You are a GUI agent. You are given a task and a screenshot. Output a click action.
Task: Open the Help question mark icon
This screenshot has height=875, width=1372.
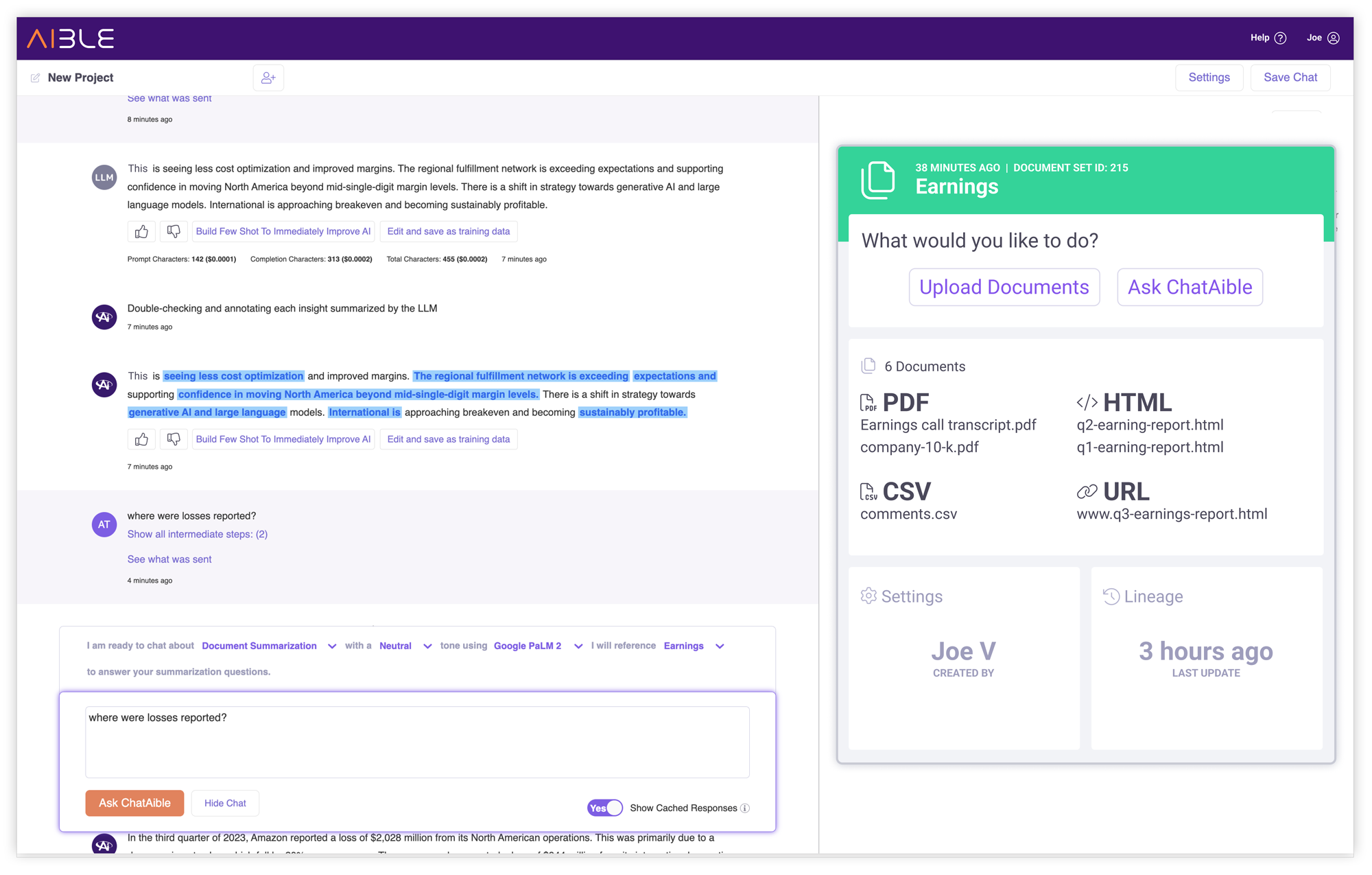1280,38
